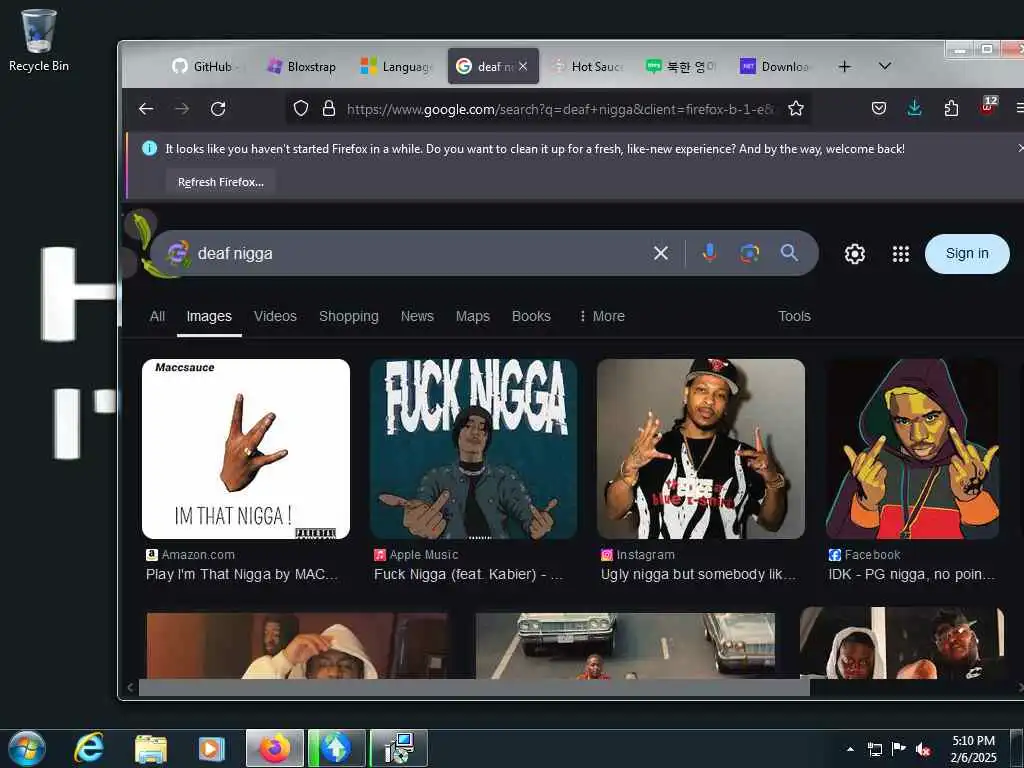Open a new tab with the plus button
This screenshot has height=768, width=1024.
[844, 67]
